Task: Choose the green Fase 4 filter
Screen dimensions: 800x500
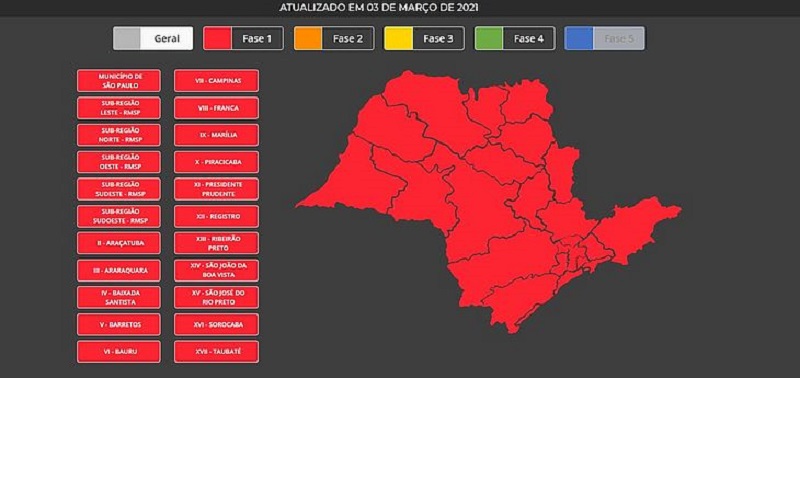Action: tap(515, 38)
